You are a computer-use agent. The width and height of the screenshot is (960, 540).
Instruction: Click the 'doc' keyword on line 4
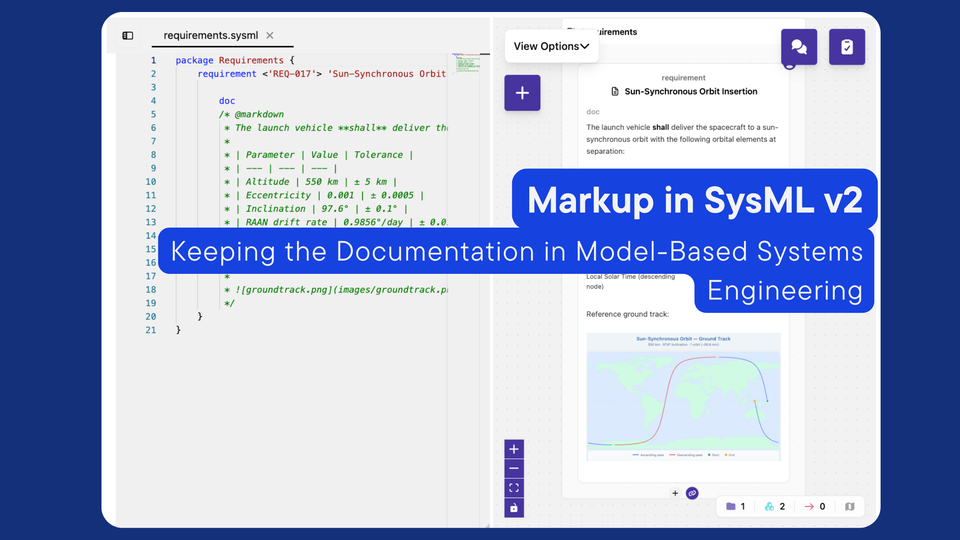(x=227, y=100)
